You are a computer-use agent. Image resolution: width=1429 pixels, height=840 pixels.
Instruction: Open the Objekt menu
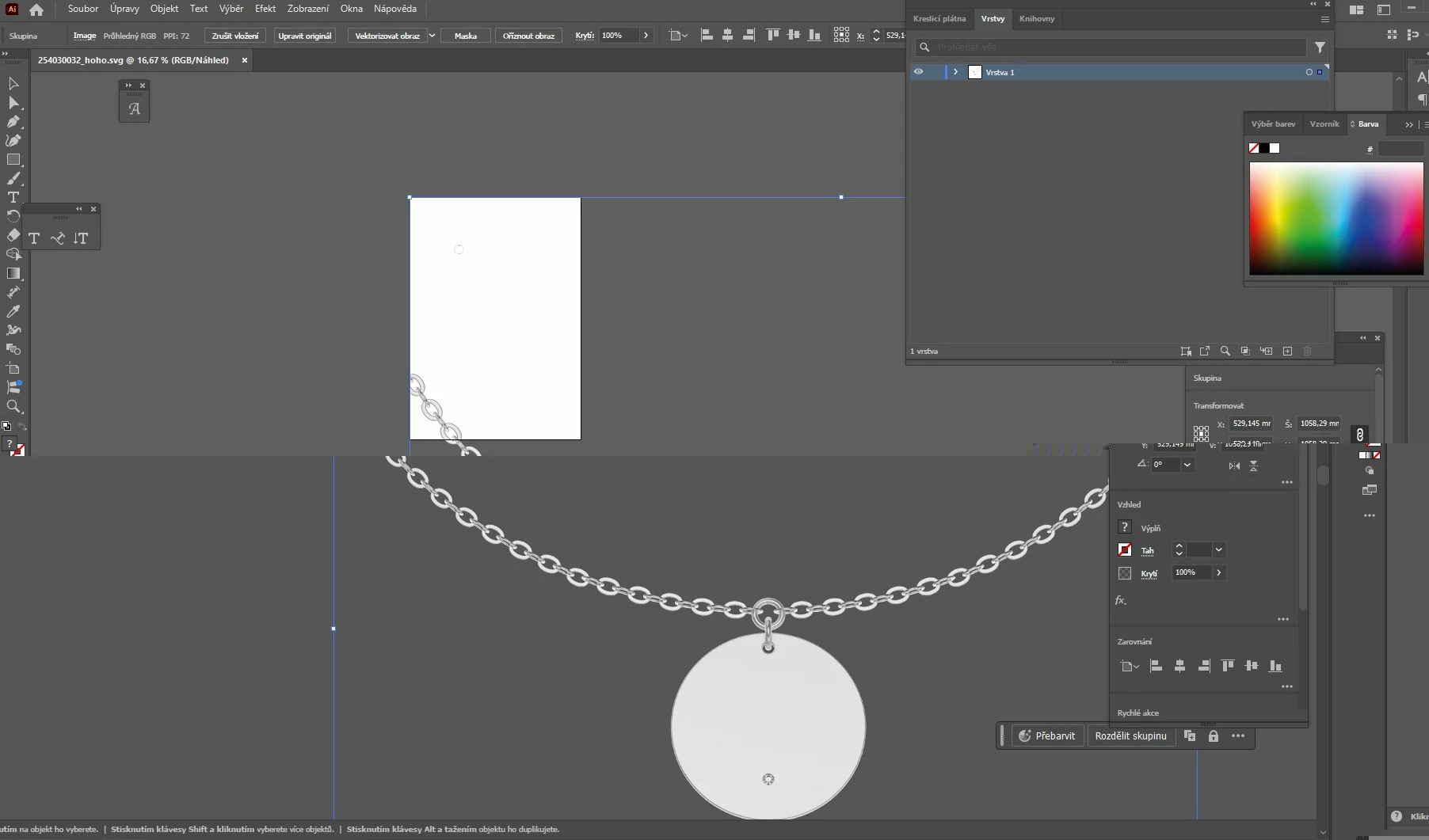click(x=164, y=9)
